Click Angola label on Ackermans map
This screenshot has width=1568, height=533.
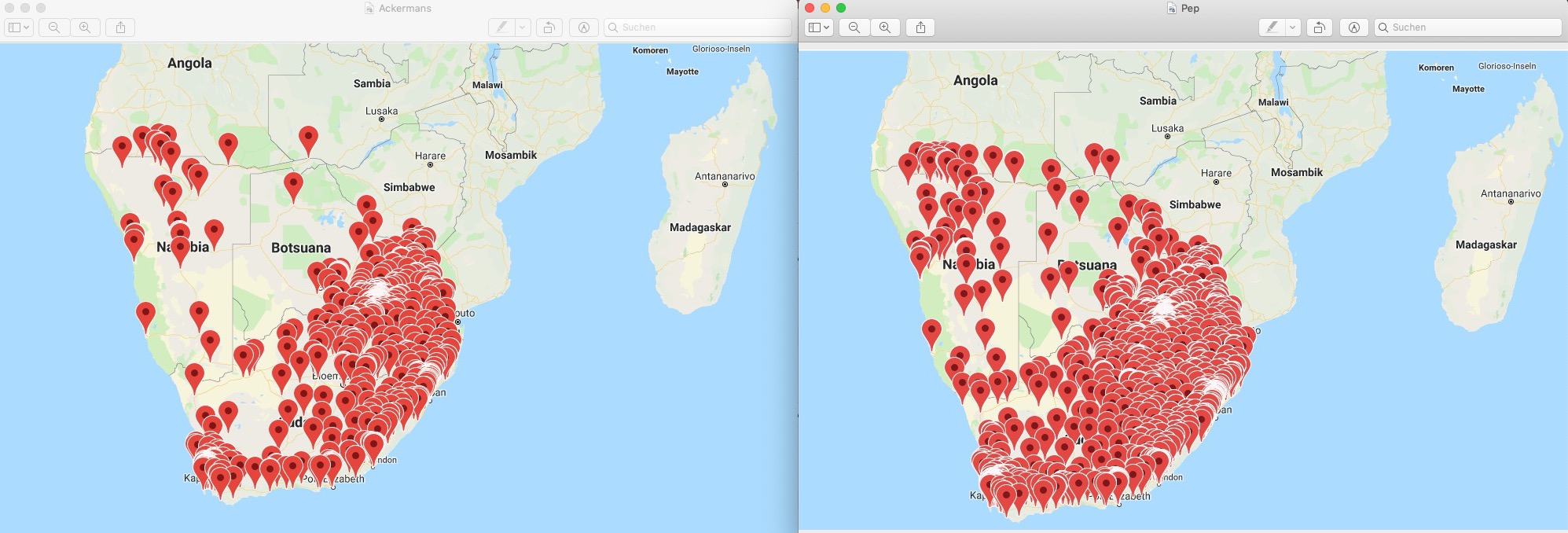pos(189,63)
